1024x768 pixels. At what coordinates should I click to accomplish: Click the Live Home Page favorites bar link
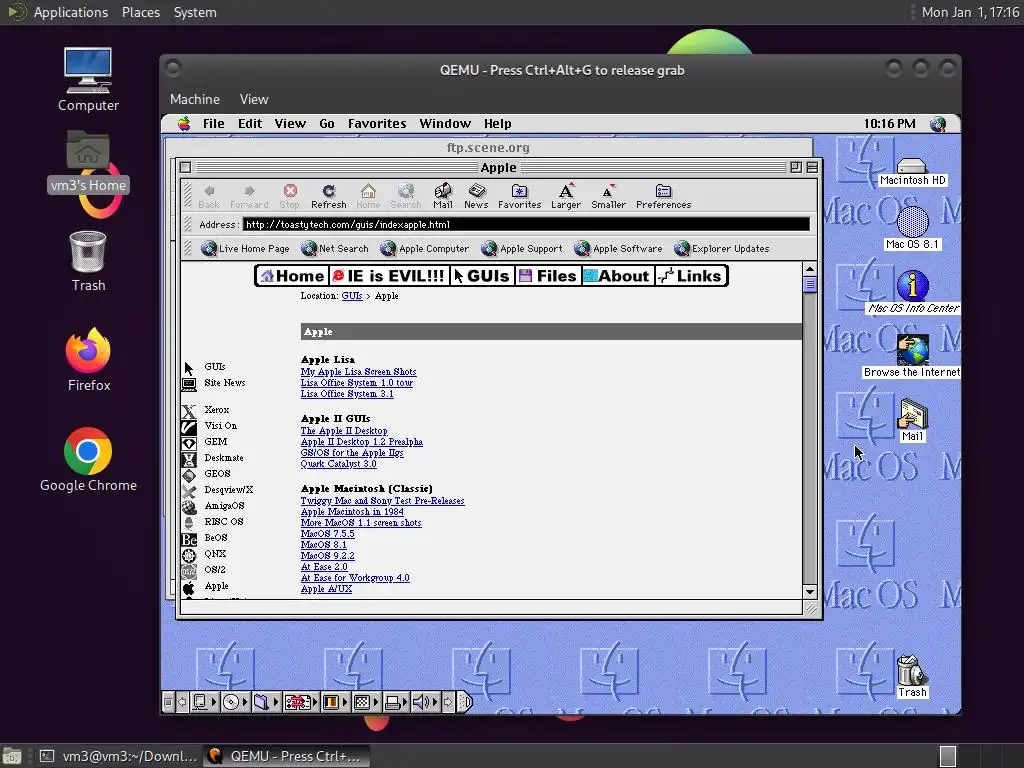[x=246, y=248]
